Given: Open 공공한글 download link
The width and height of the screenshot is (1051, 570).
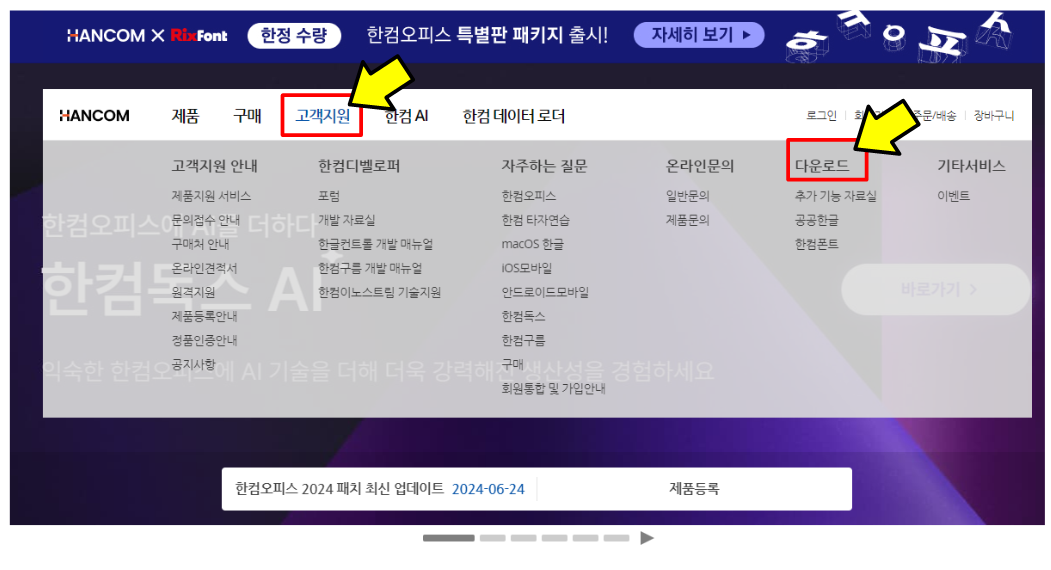Looking at the screenshot, I should (x=816, y=220).
